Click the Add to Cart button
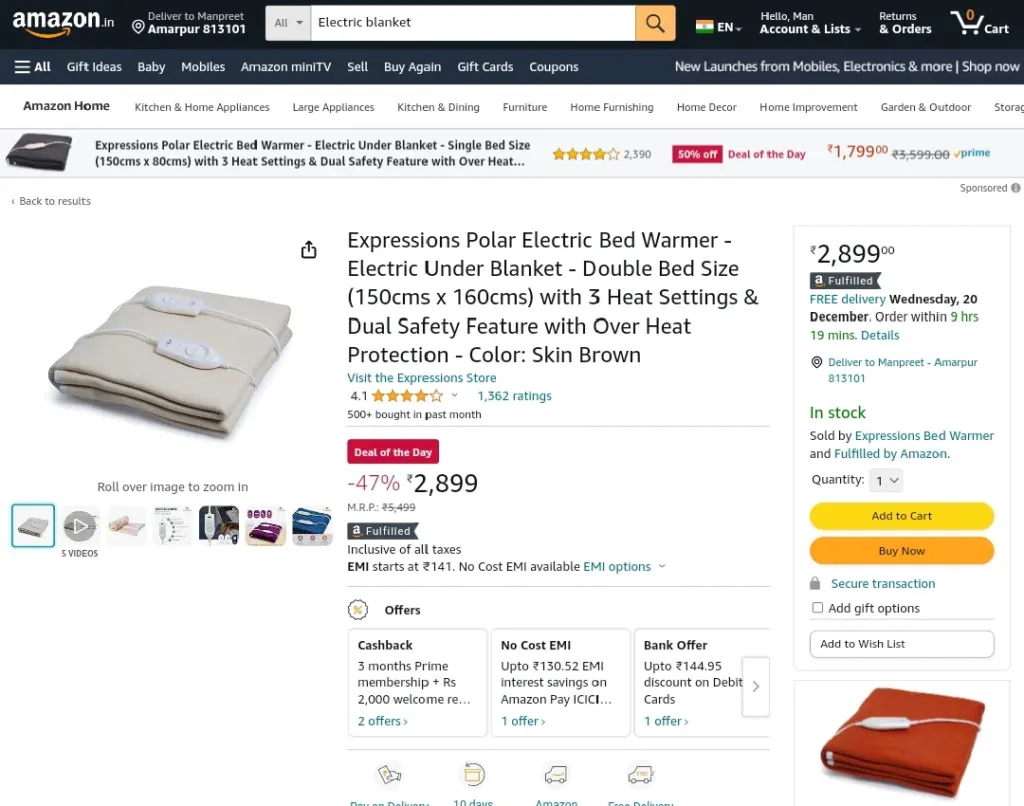Viewport: 1024px width, 806px height. (x=902, y=516)
